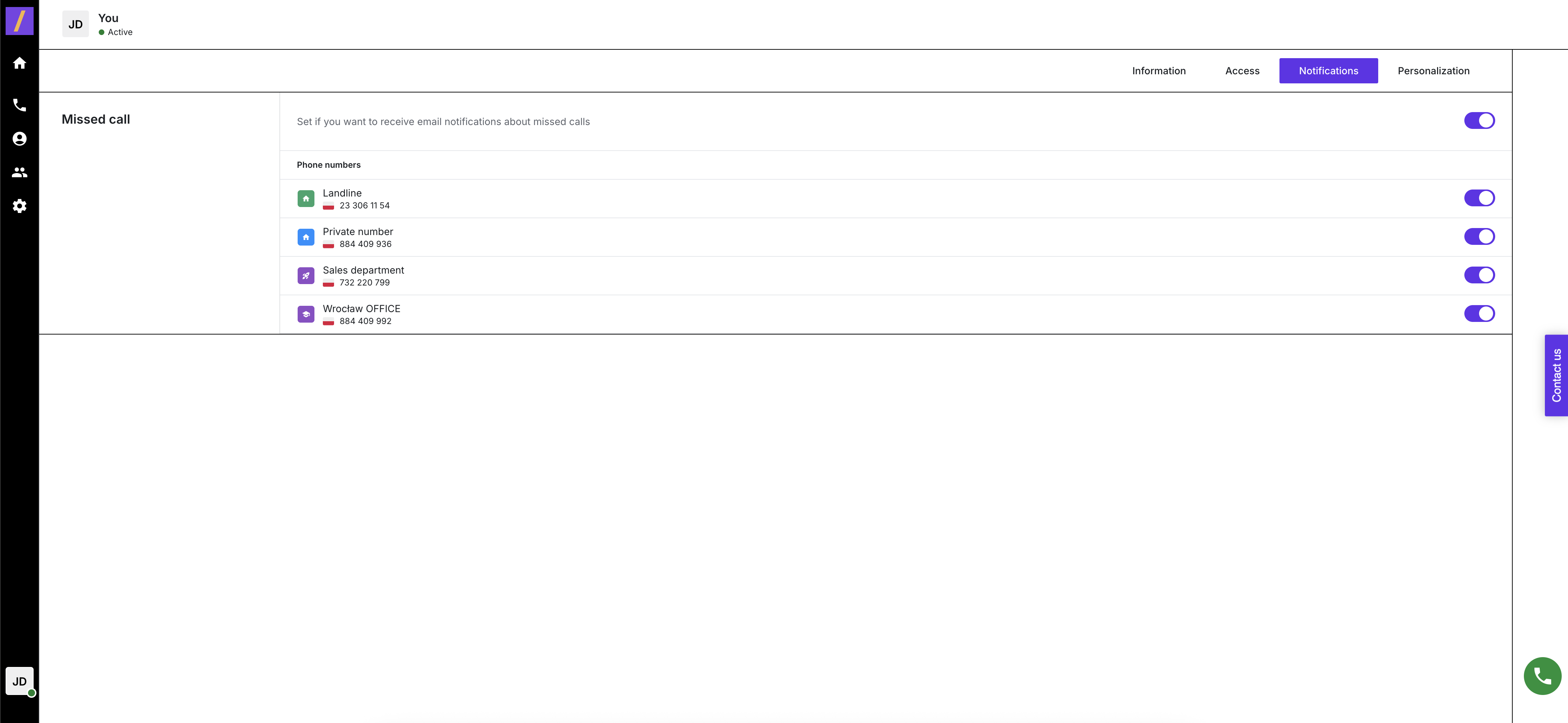
Task: Switch to the Information tab
Action: pyautogui.click(x=1158, y=71)
